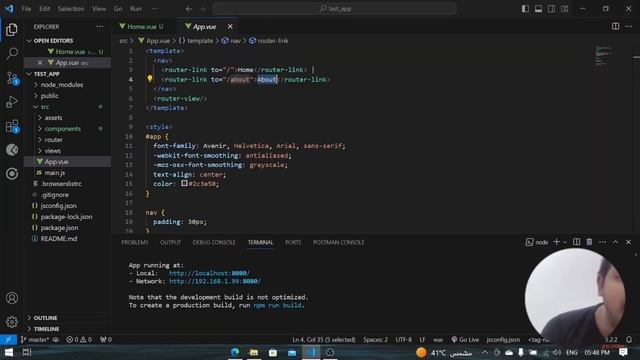Screen dimensions: 640x360
Task: Expand the OUTLINE section
Action: (x=45, y=318)
